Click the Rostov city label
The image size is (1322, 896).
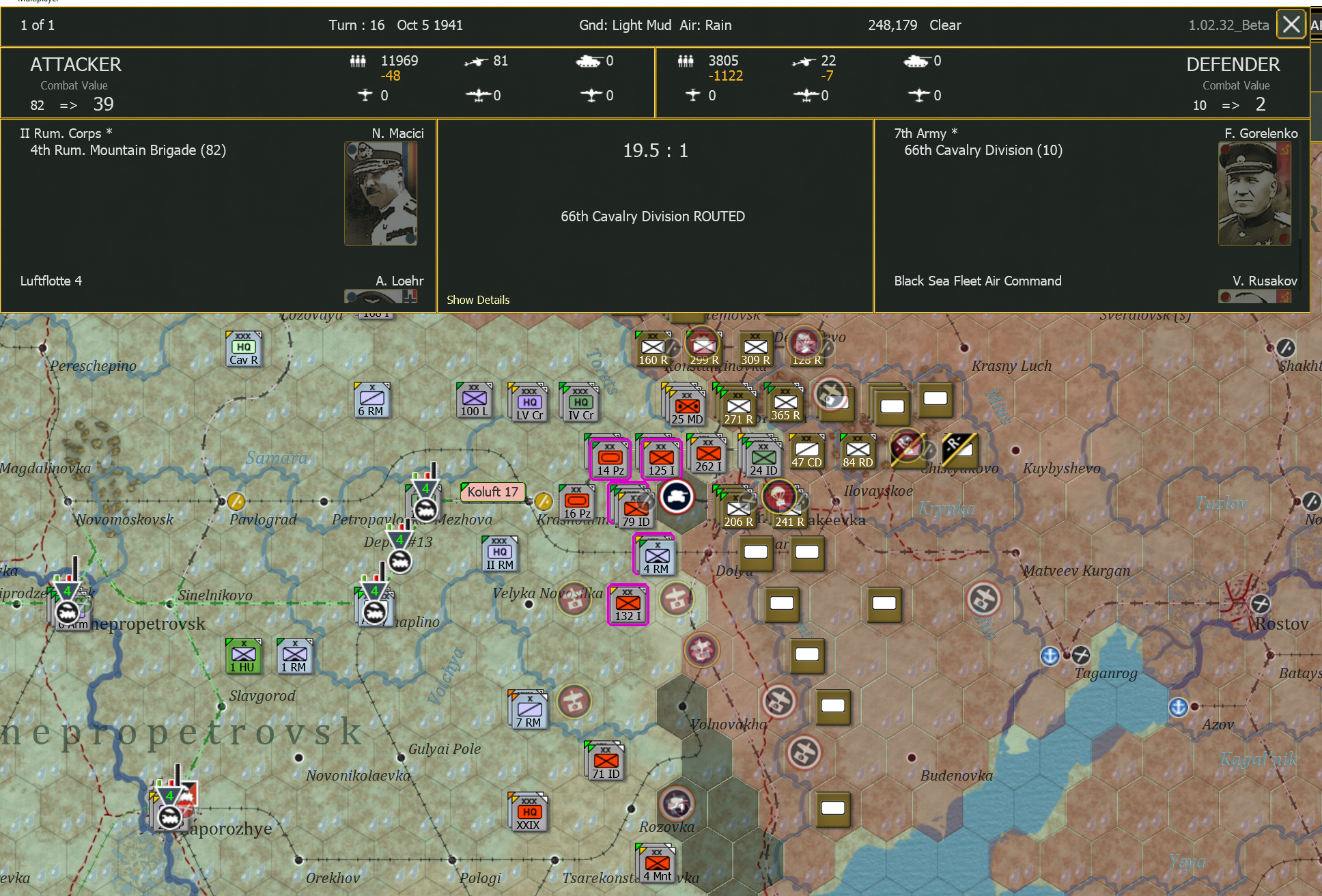1282,624
